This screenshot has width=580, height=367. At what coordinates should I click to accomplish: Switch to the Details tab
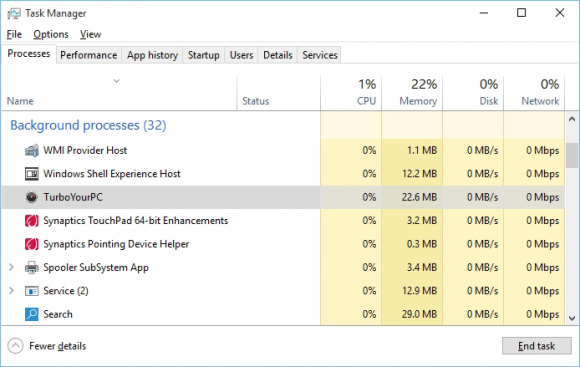pos(278,55)
